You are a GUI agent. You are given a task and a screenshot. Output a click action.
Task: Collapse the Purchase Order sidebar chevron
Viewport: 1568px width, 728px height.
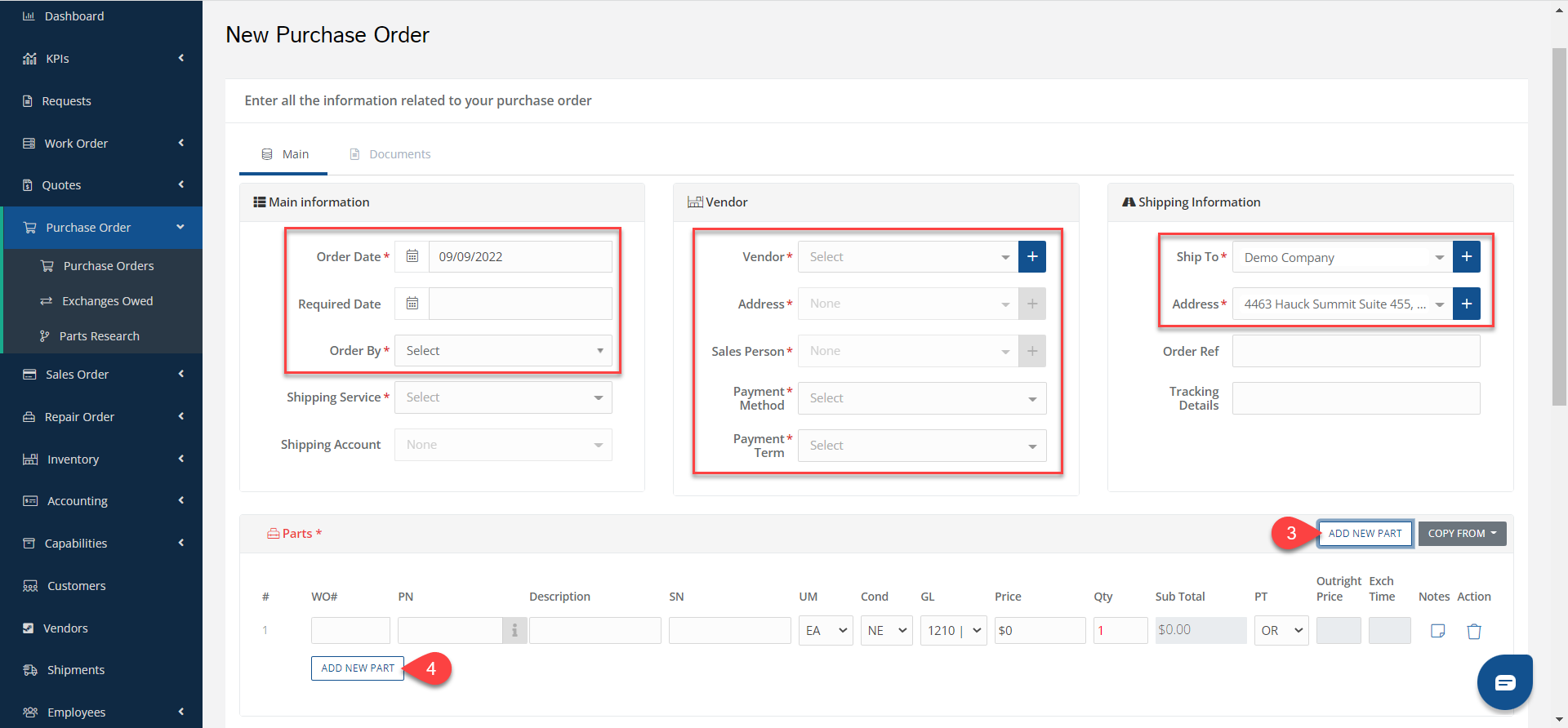[180, 227]
